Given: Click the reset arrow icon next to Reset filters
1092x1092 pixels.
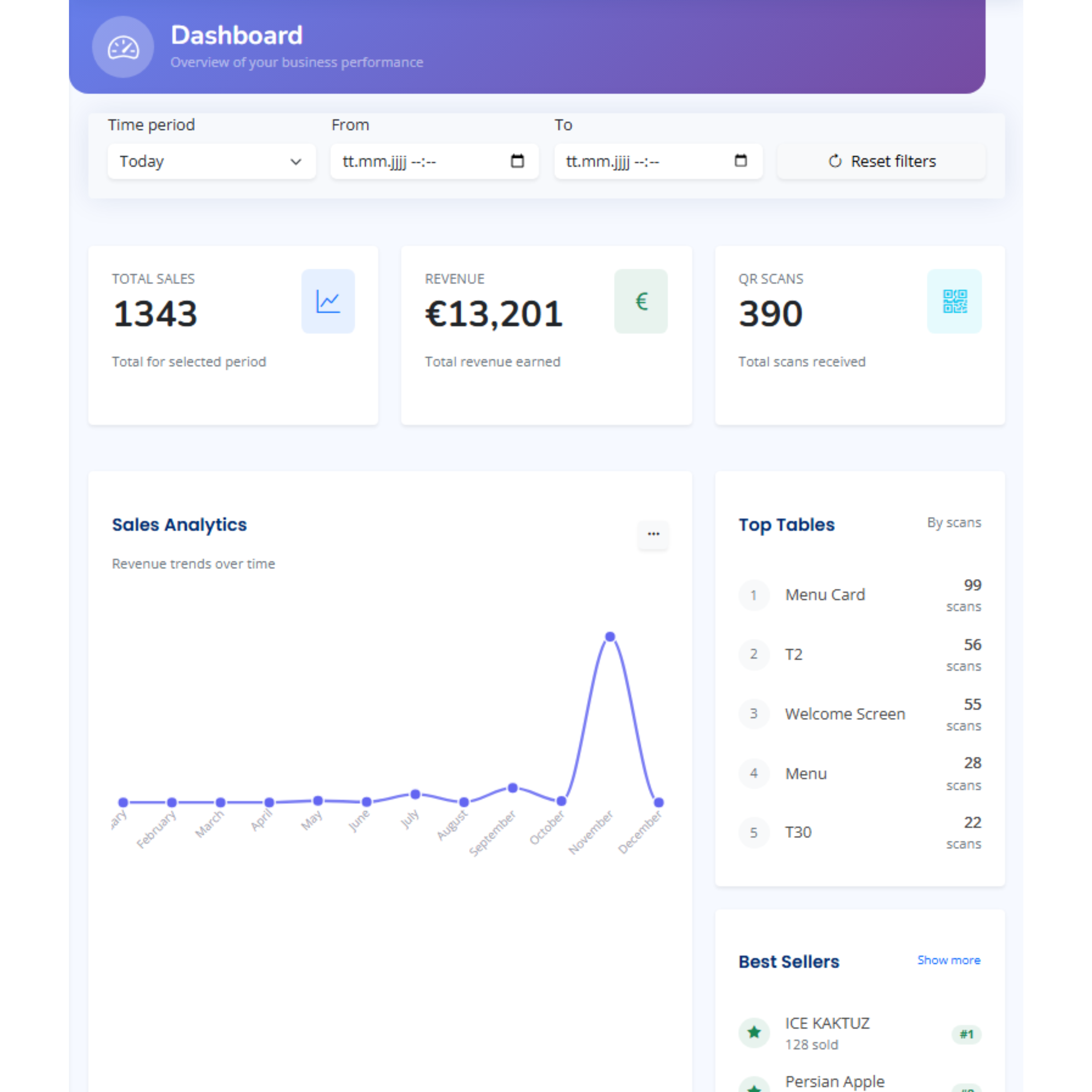Looking at the screenshot, I should coord(835,161).
